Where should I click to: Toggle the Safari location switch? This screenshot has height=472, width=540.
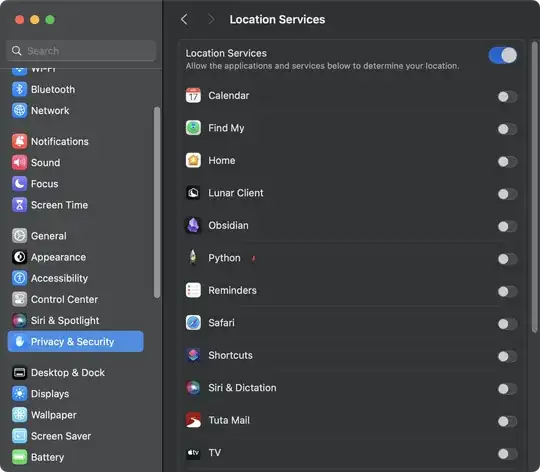click(507, 324)
